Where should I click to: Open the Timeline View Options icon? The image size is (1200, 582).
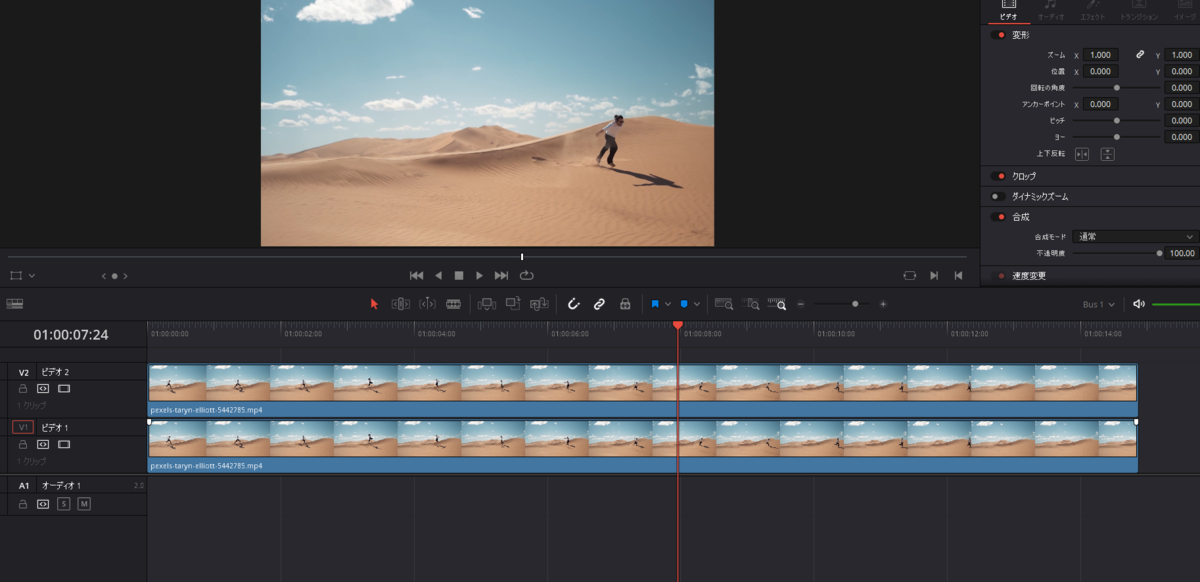coord(15,304)
